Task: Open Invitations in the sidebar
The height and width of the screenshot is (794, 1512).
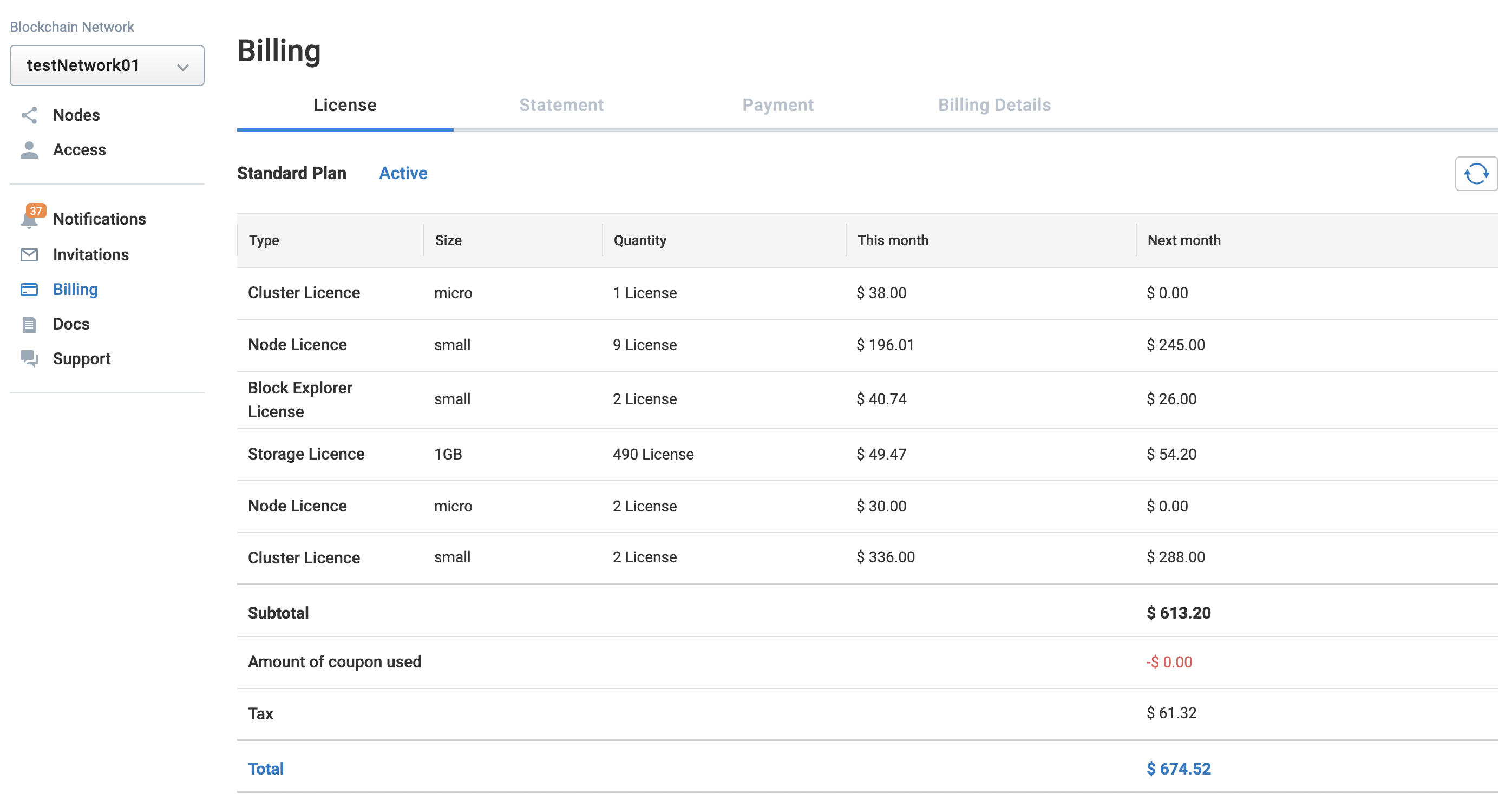Action: click(91, 255)
